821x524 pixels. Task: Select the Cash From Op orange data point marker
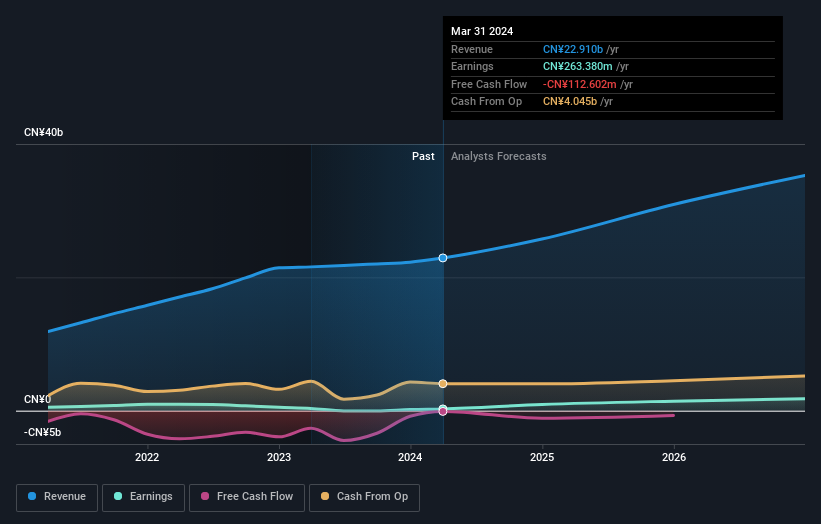[443, 384]
